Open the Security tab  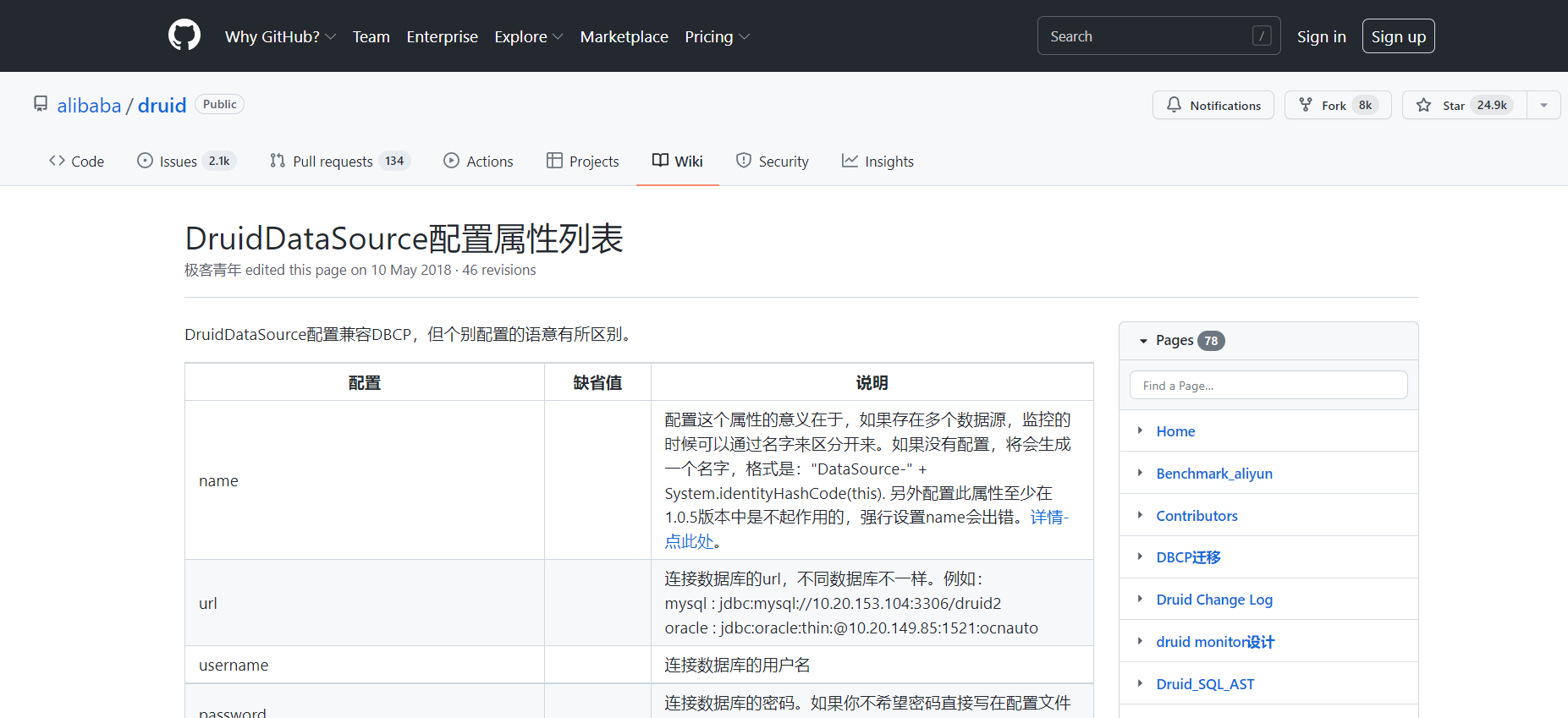coord(773,161)
